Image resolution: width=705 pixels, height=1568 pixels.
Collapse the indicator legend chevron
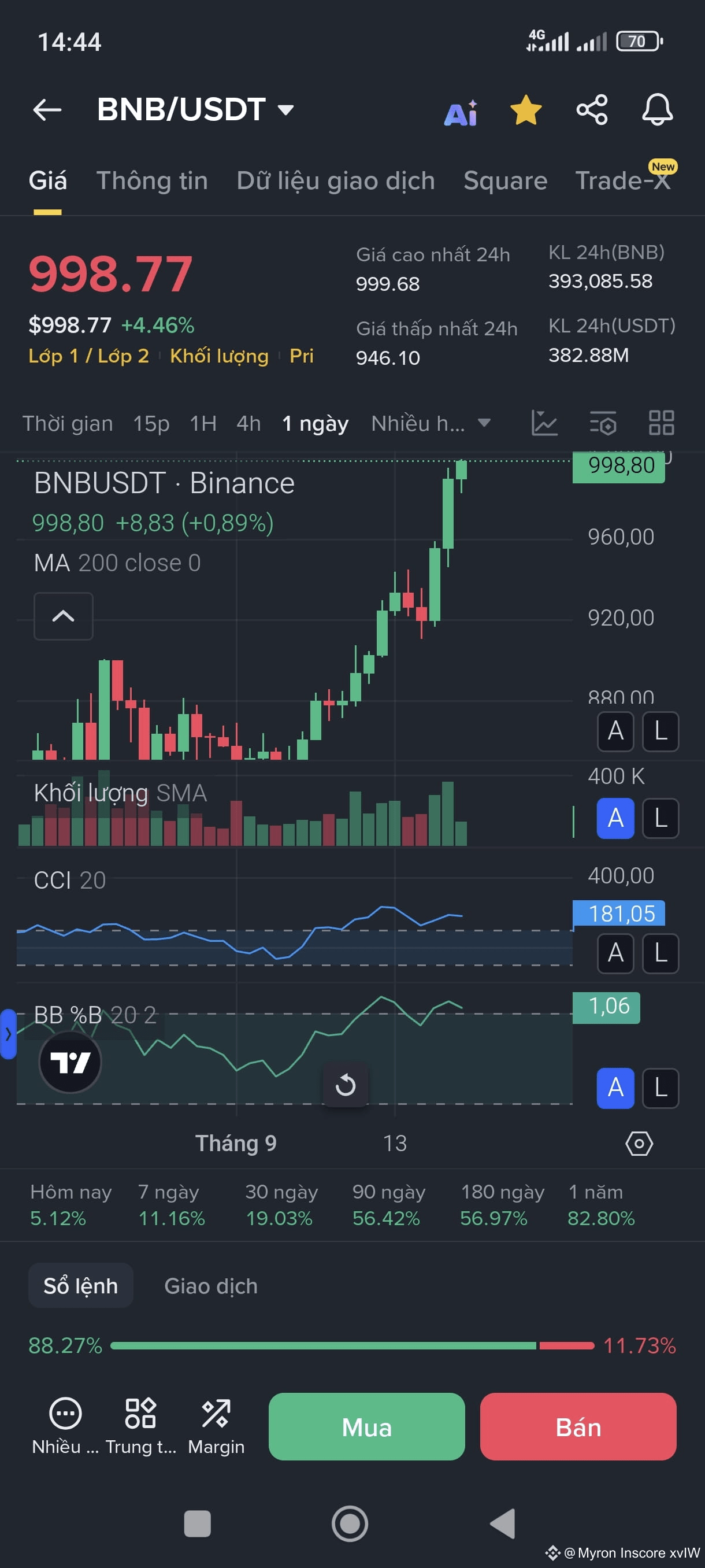tap(63, 616)
